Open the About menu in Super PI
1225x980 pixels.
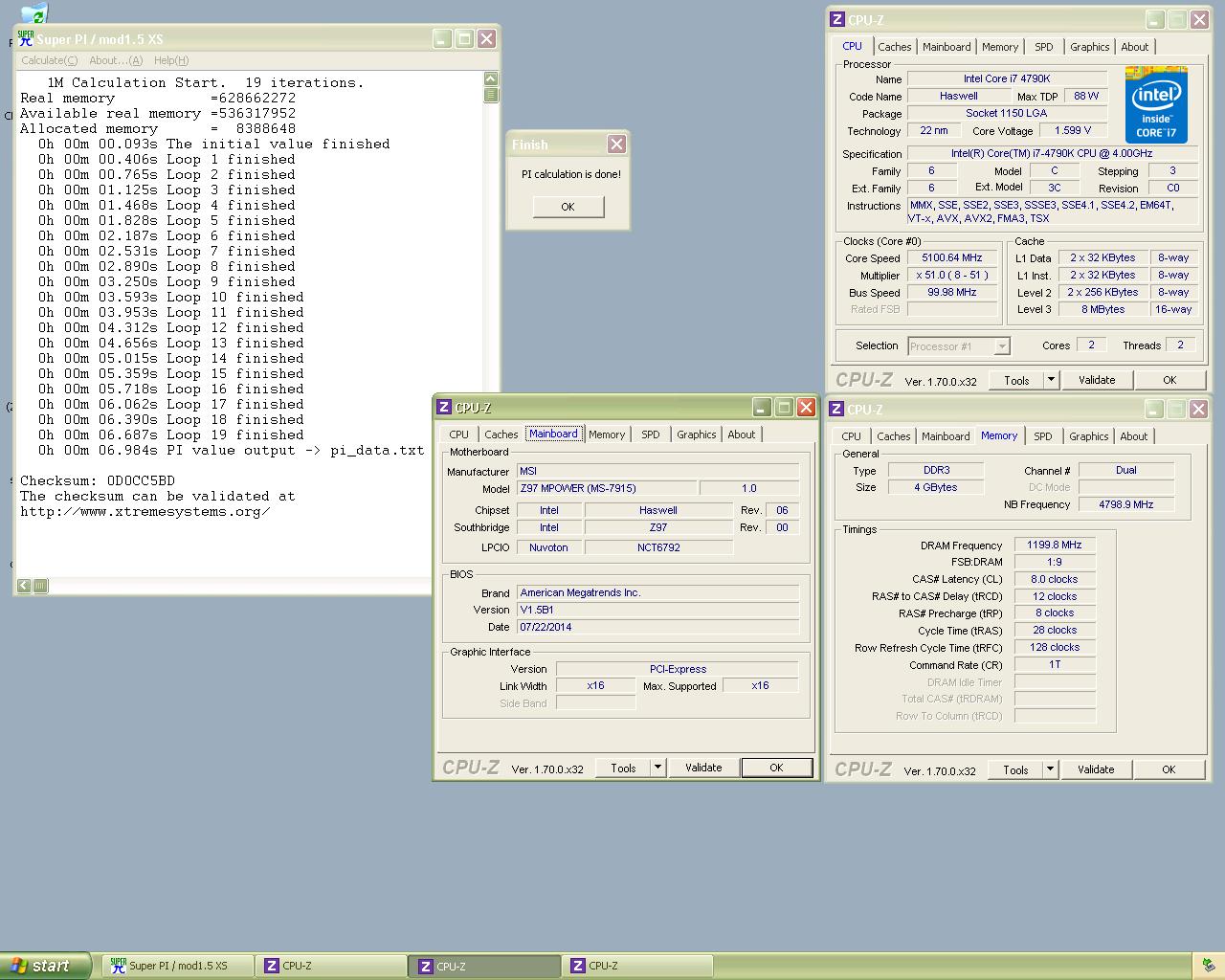tap(116, 60)
